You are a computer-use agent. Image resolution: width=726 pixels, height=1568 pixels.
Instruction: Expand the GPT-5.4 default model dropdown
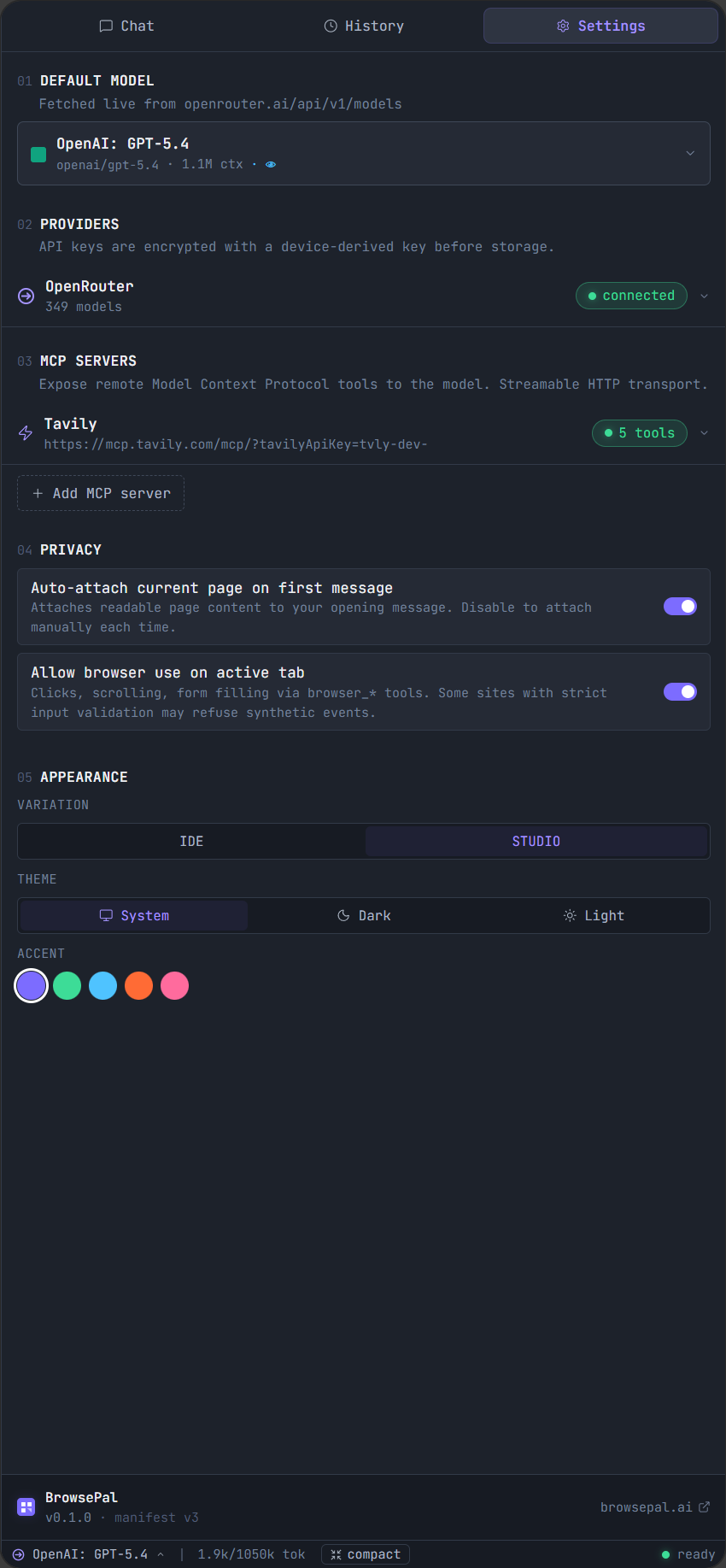coord(690,153)
